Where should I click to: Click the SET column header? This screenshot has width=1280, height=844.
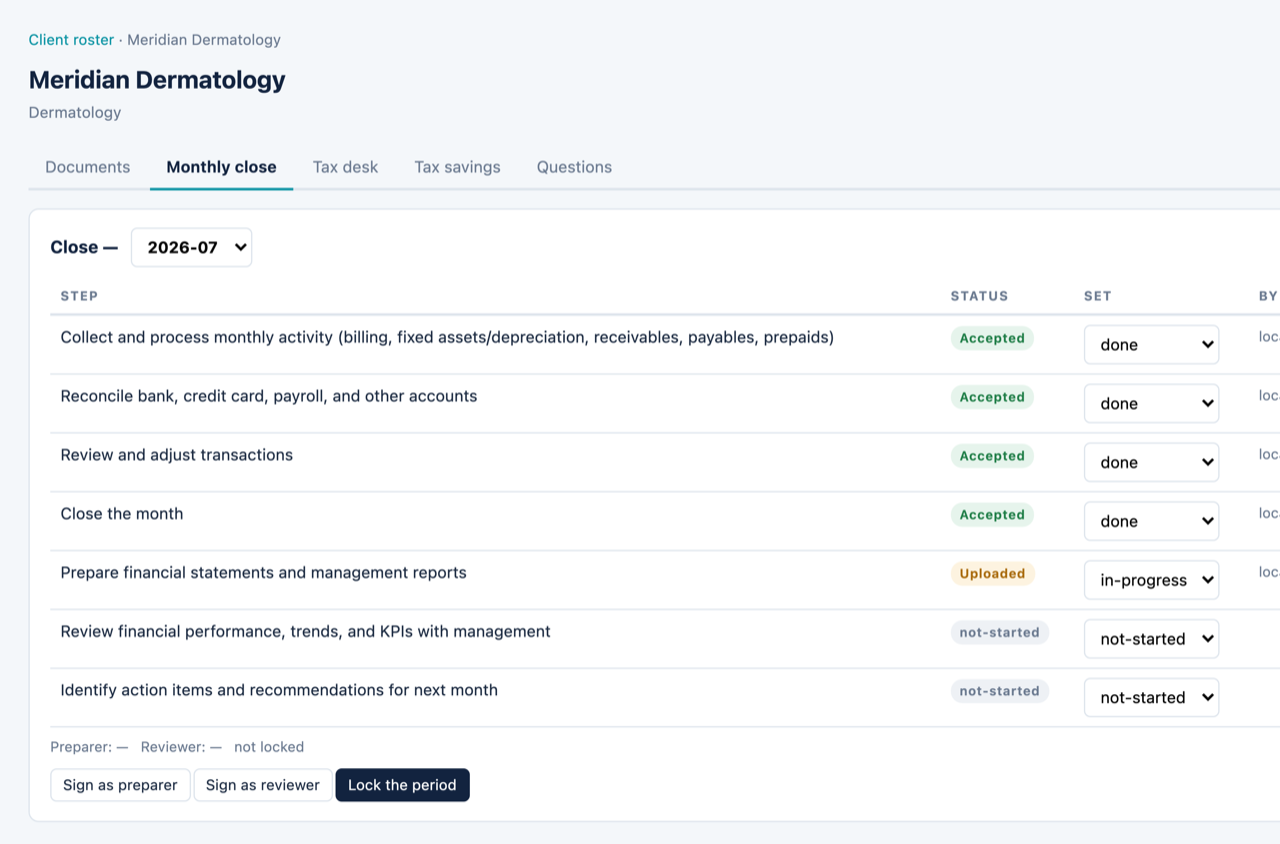coord(1098,296)
